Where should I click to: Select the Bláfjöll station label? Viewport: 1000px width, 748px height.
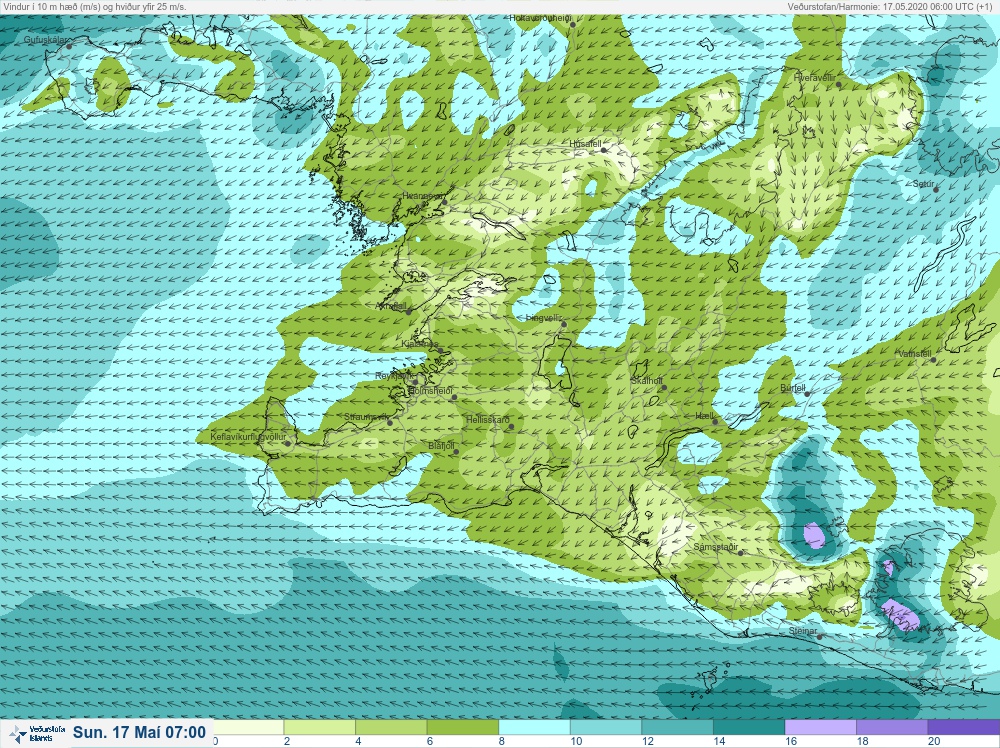(x=441, y=446)
